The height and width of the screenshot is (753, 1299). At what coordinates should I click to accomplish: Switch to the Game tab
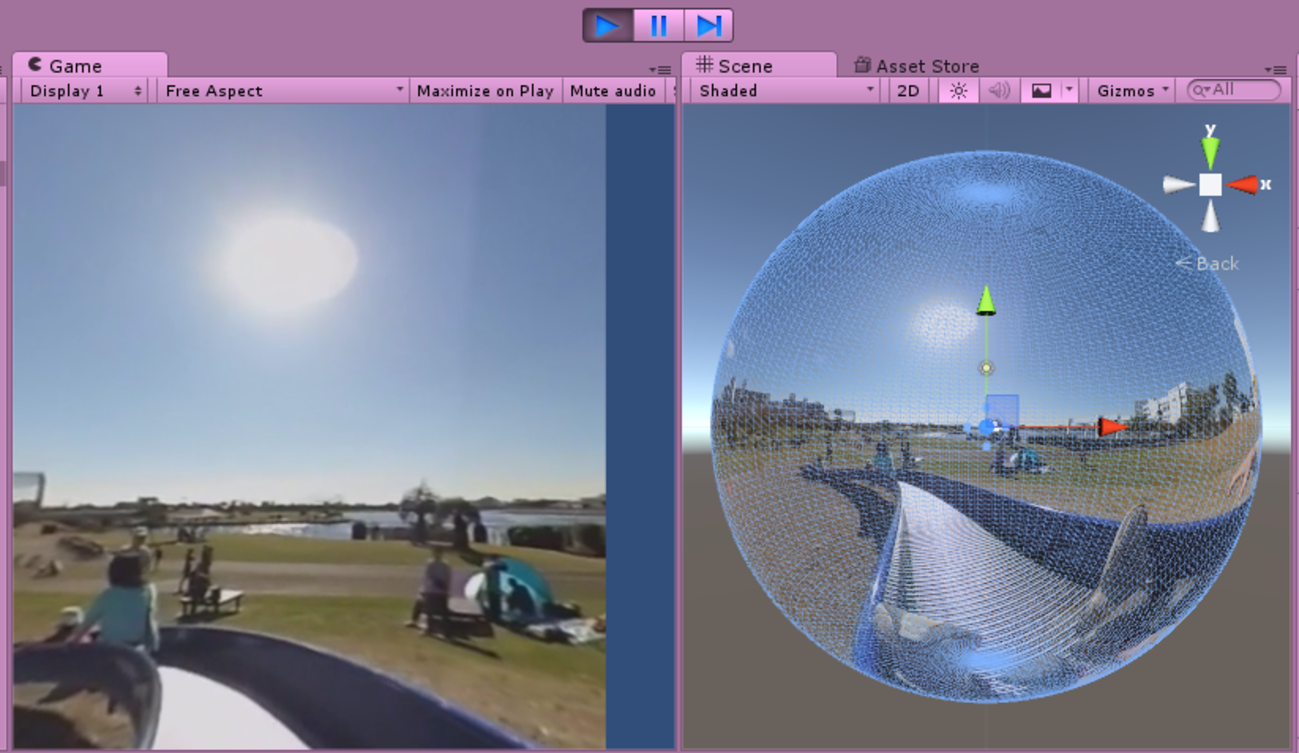click(89, 65)
